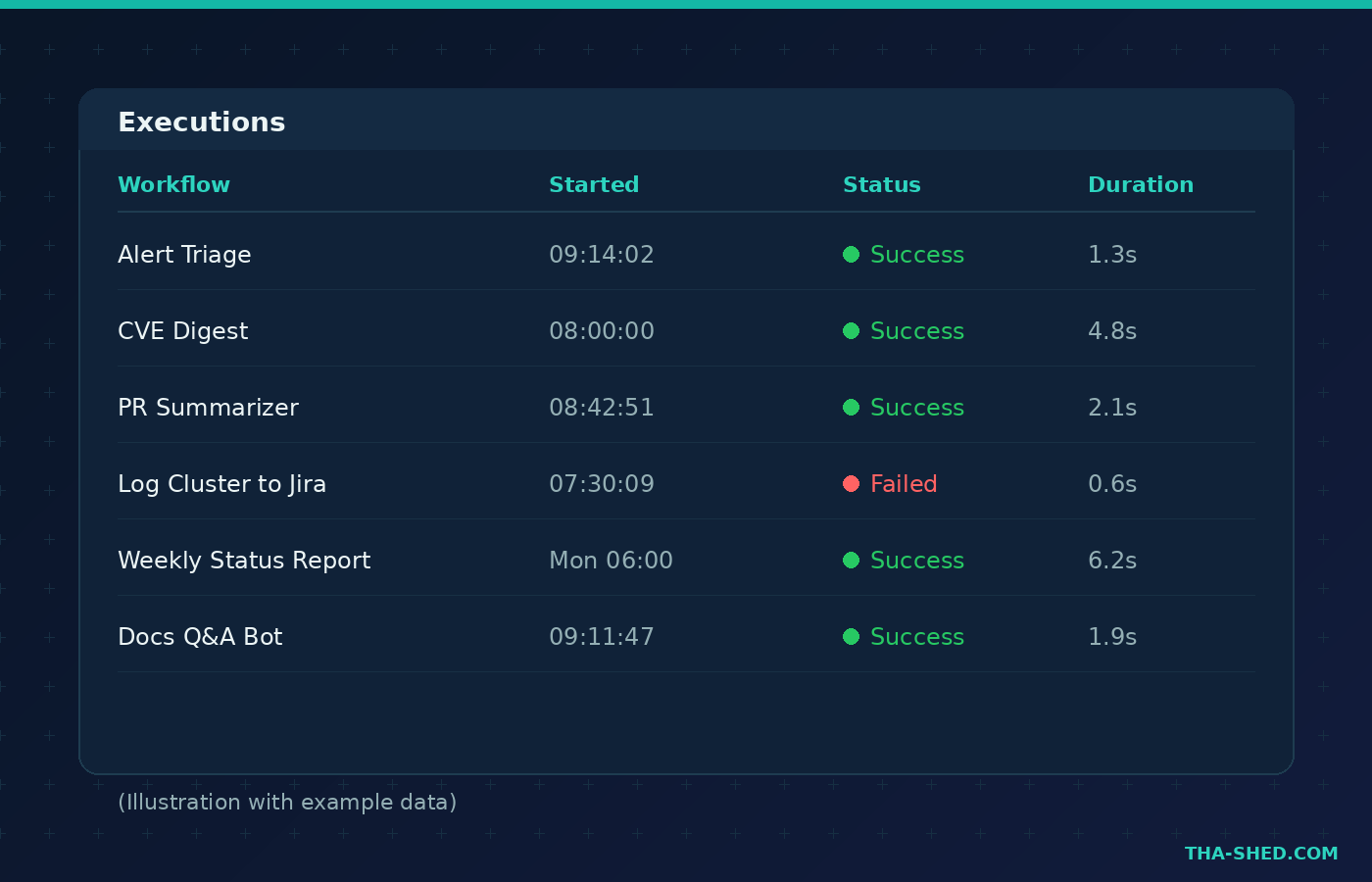Click the green status dot for PR Summarizer

click(852, 408)
